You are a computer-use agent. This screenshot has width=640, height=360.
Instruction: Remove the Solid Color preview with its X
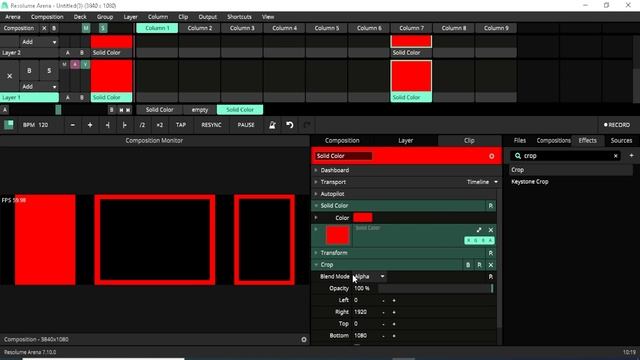pyautogui.click(x=491, y=230)
